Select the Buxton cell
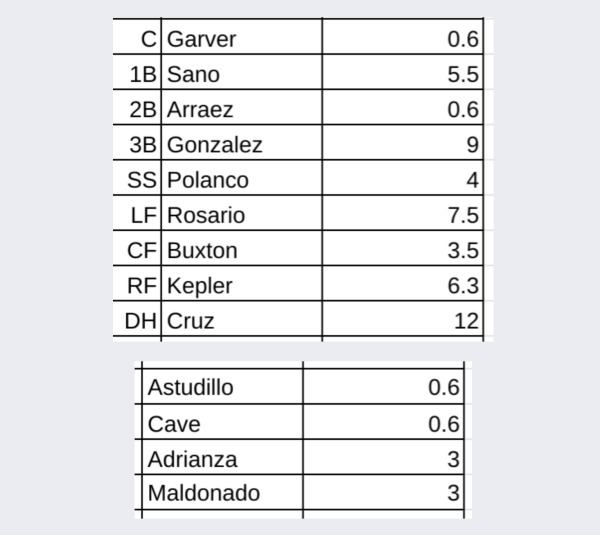This screenshot has width=600, height=535. pyautogui.click(x=241, y=250)
